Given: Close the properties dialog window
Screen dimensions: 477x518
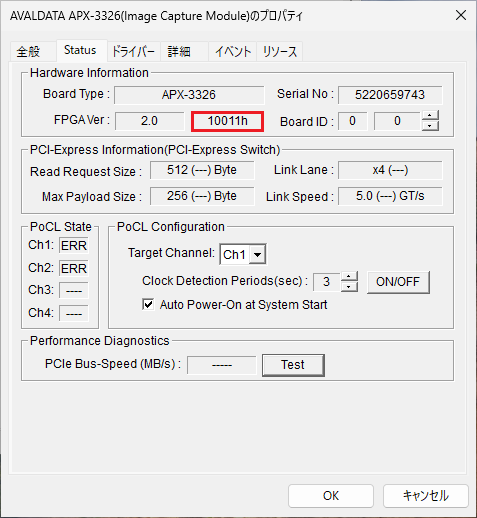Looking at the screenshot, I should point(461,15).
